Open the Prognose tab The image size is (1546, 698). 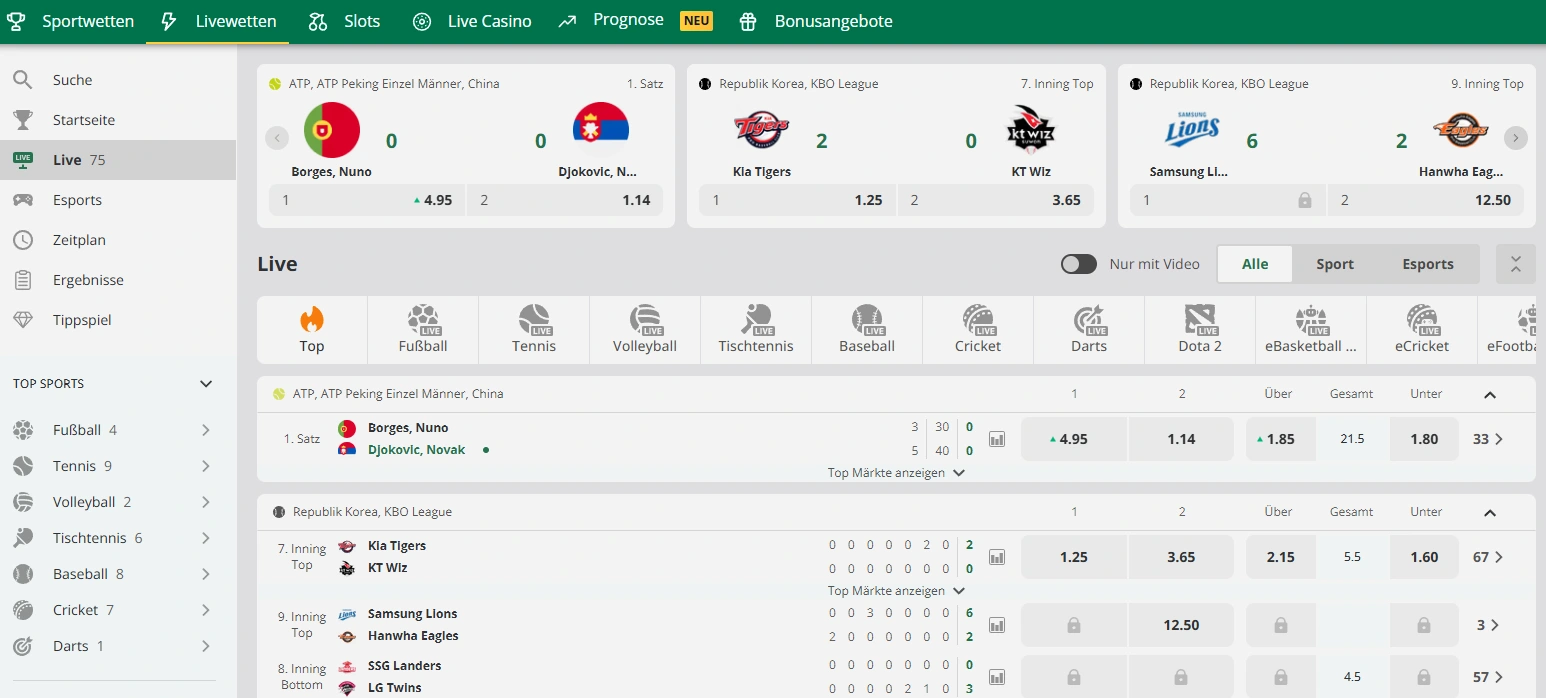pos(635,21)
